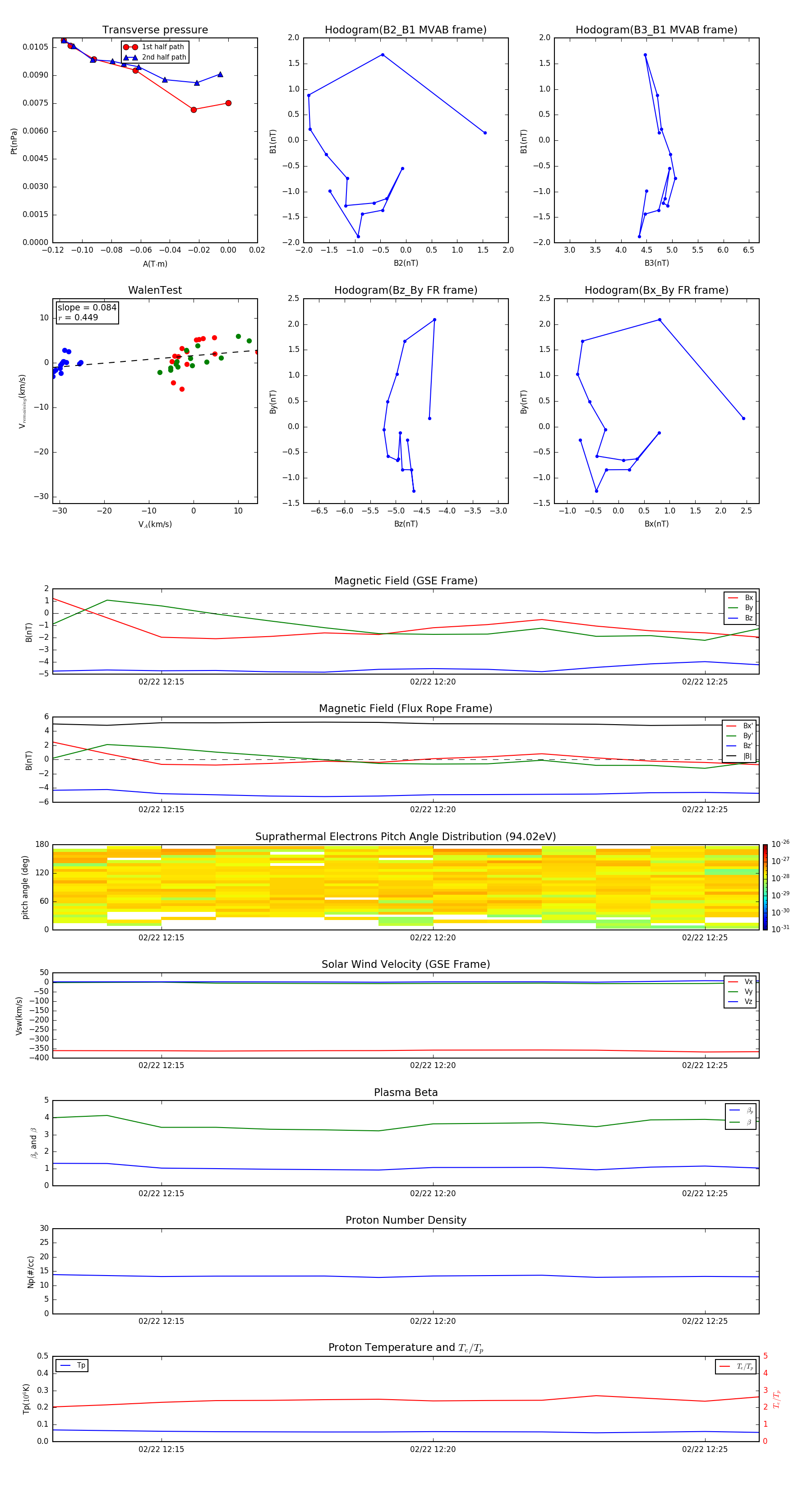Click the 10^-31 colorbar tick label

pos(780,929)
